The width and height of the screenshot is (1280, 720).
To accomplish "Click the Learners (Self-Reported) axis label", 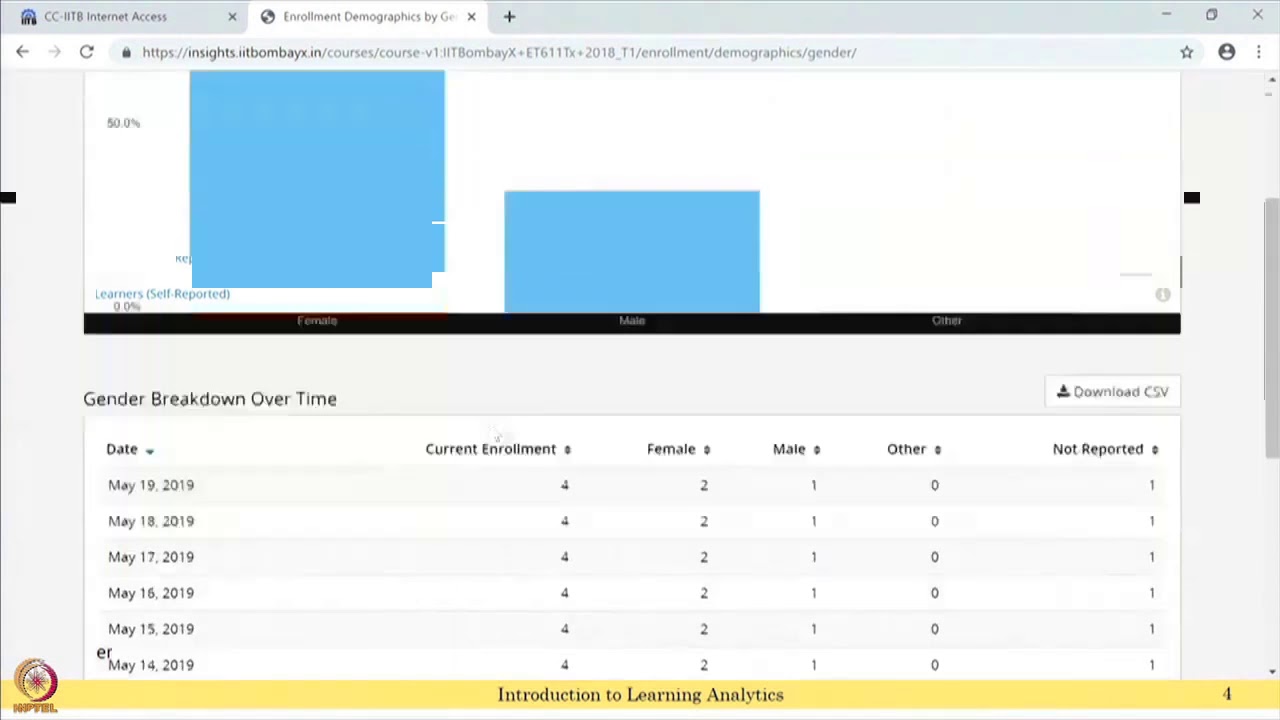I will [162, 294].
